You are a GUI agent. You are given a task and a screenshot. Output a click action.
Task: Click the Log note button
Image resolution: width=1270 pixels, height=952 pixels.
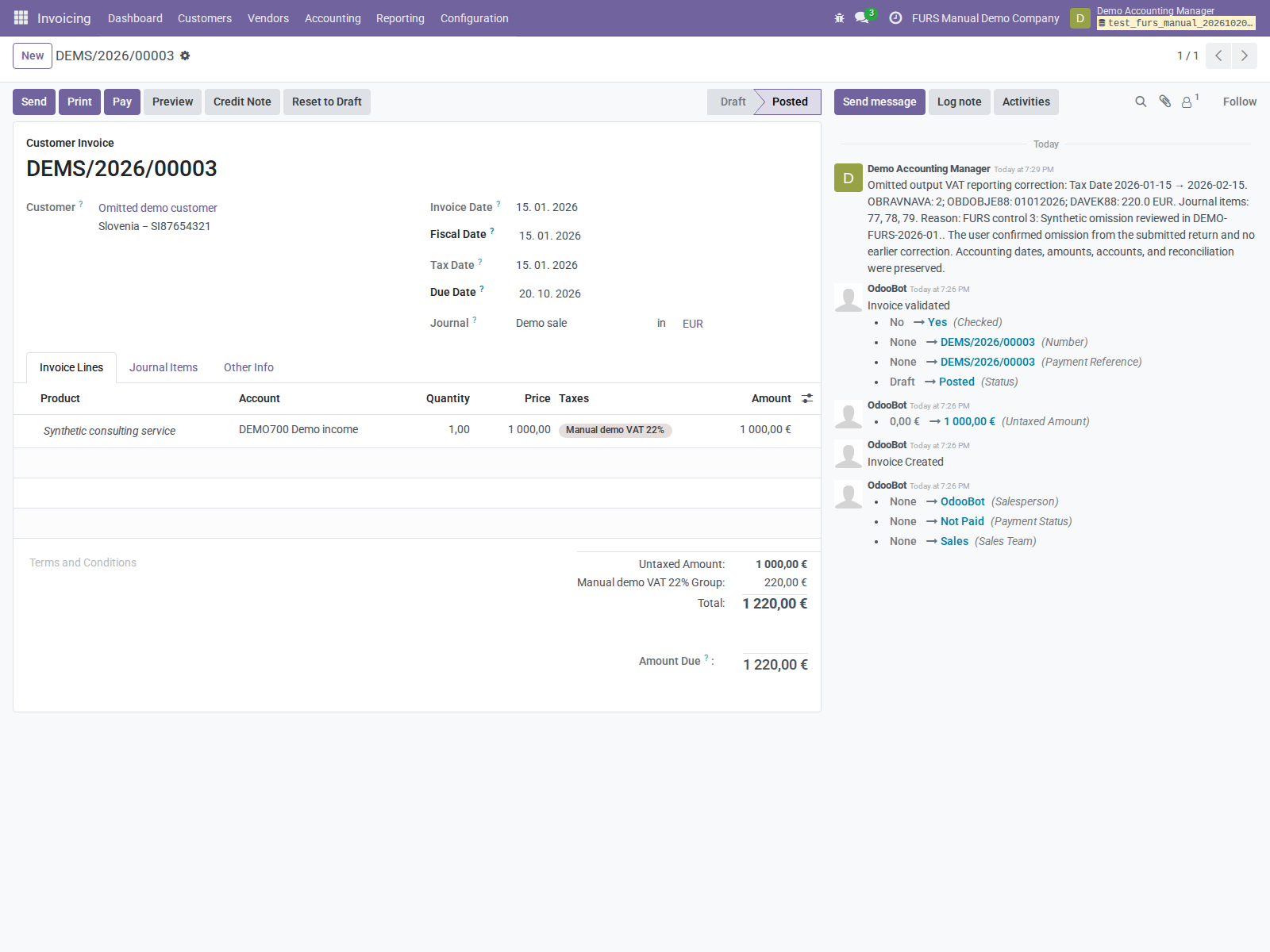click(x=959, y=102)
